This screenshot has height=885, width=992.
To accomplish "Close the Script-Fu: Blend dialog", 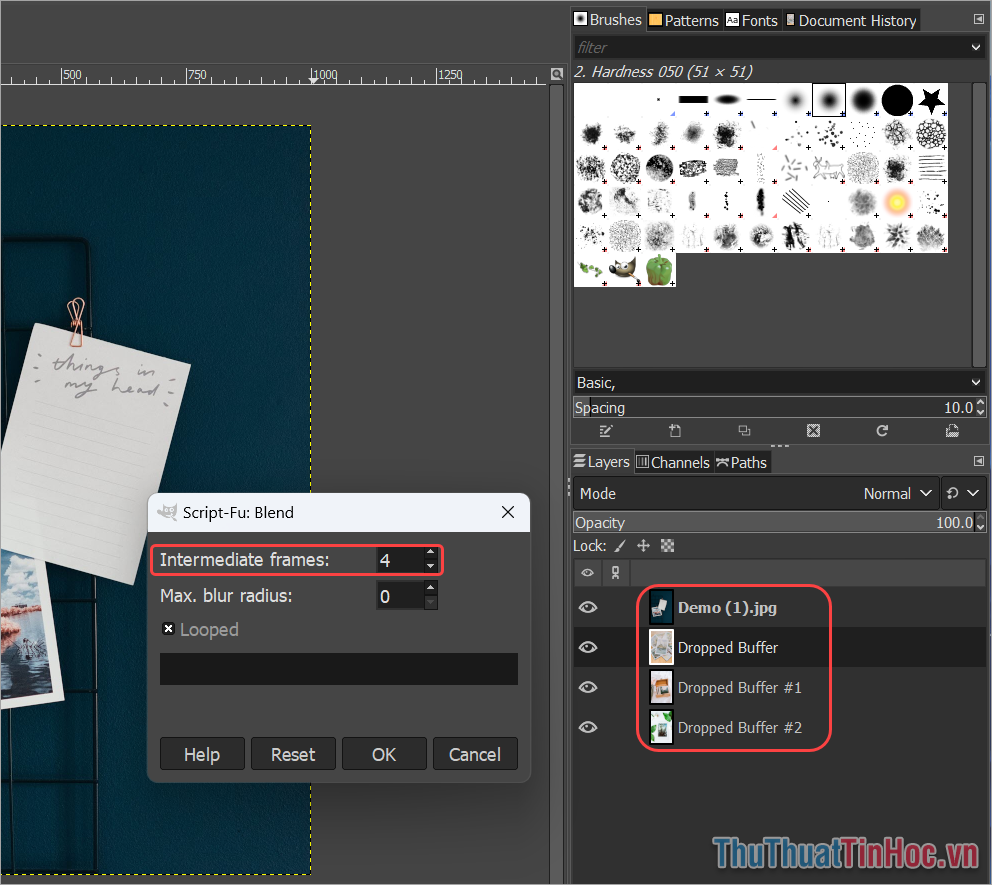I will pyautogui.click(x=508, y=512).
